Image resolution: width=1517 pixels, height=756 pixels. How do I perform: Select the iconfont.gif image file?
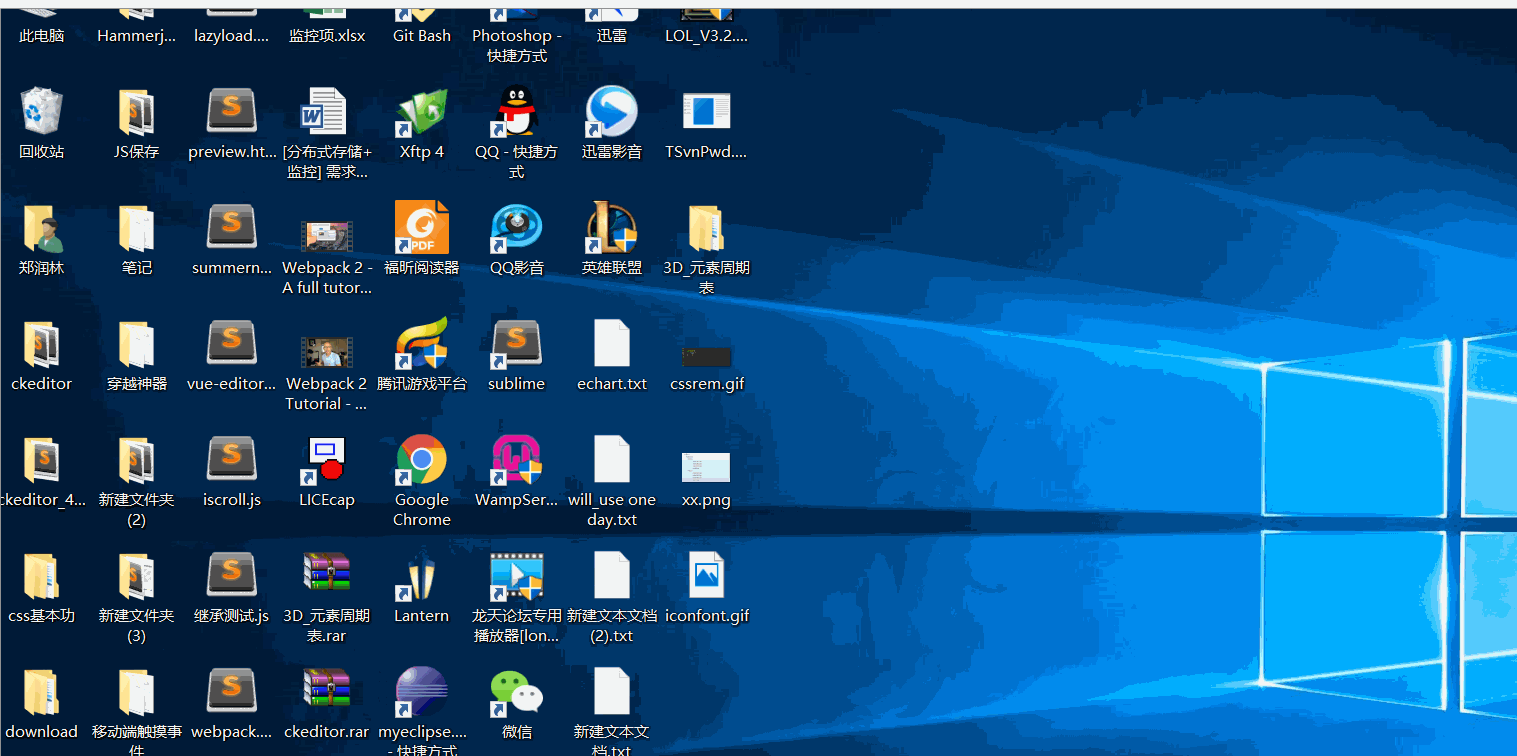coord(706,575)
